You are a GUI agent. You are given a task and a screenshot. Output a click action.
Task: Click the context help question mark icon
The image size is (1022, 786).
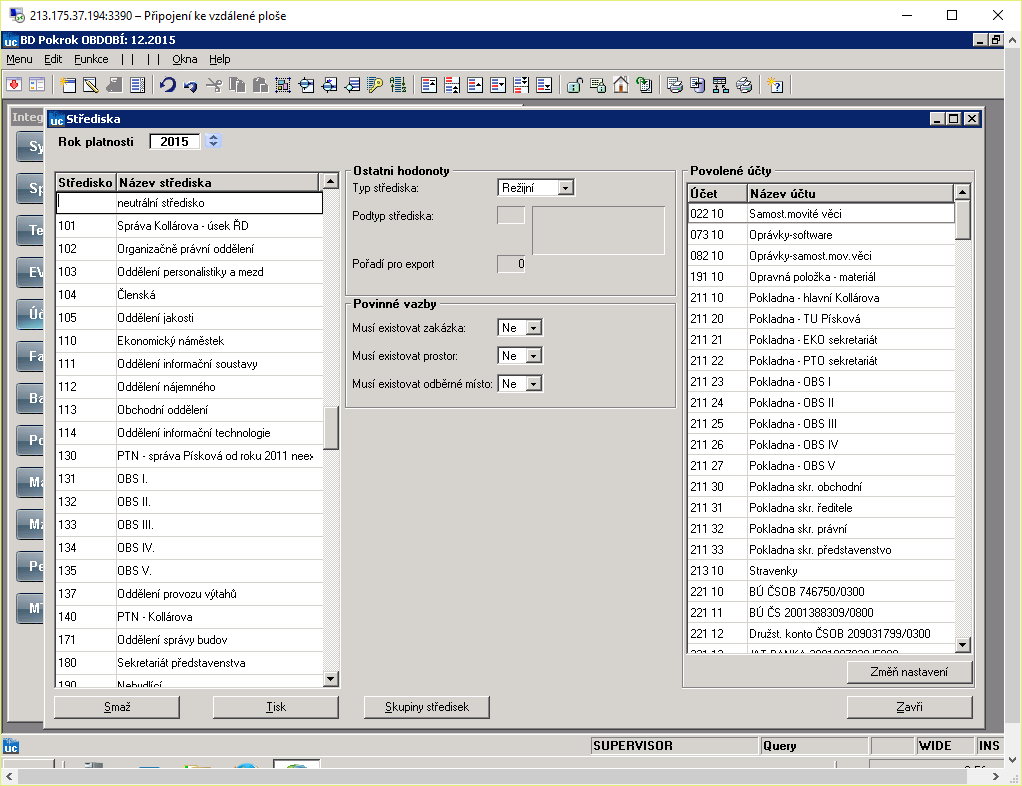coord(775,85)
